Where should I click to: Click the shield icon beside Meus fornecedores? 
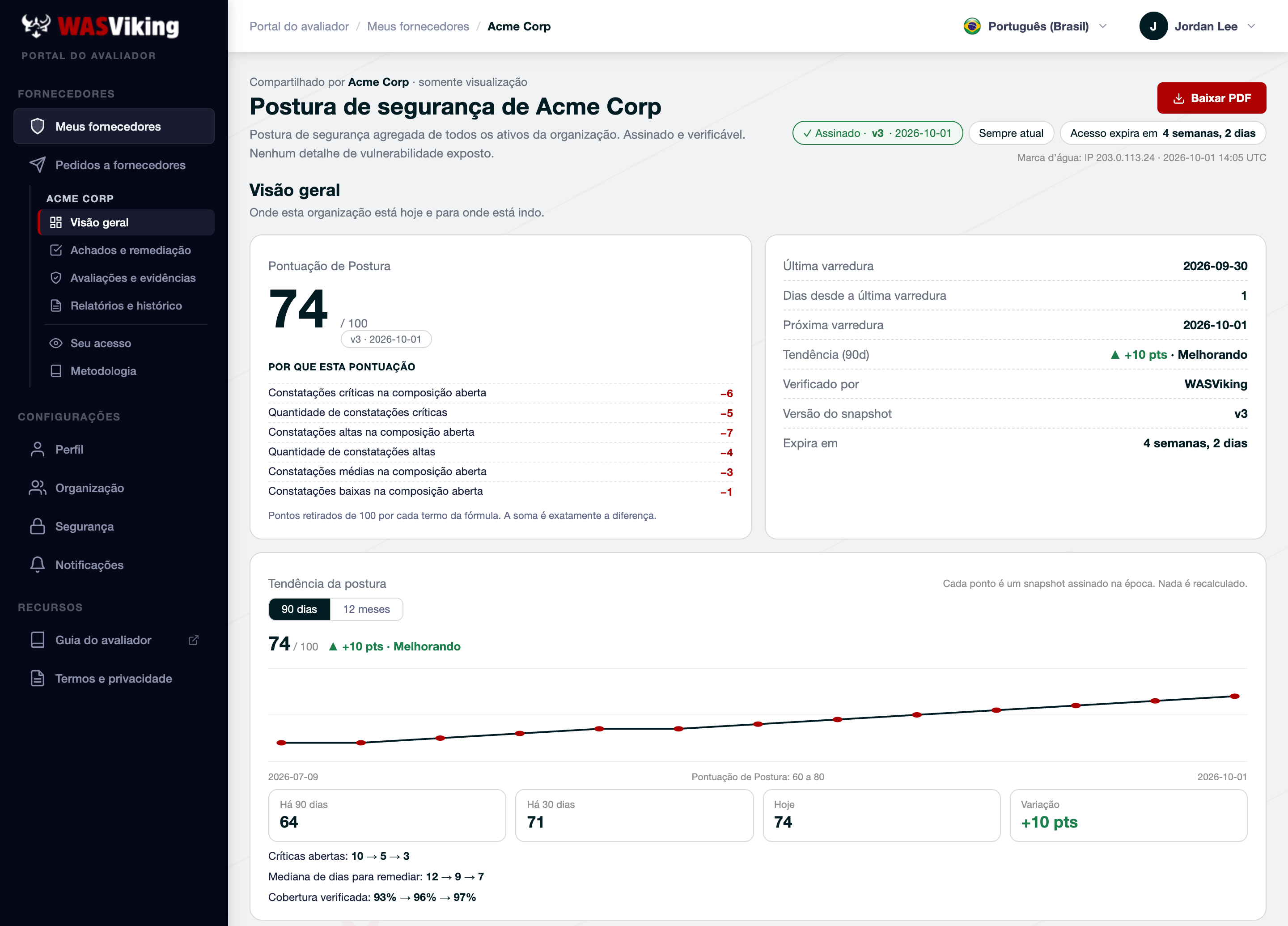(38, 126)
